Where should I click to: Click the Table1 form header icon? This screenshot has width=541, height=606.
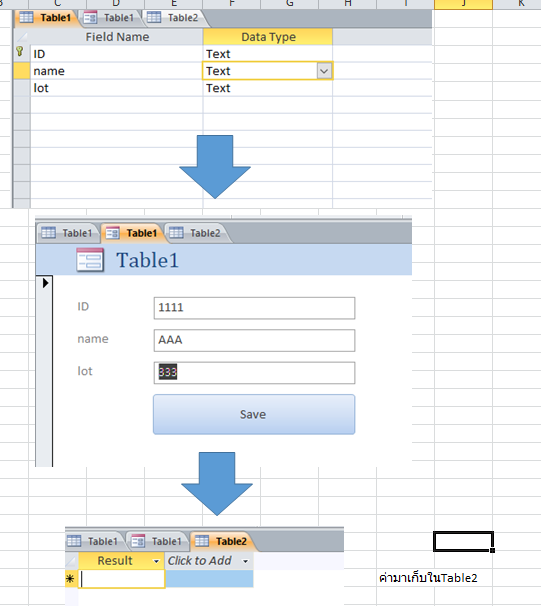point(90,260)
